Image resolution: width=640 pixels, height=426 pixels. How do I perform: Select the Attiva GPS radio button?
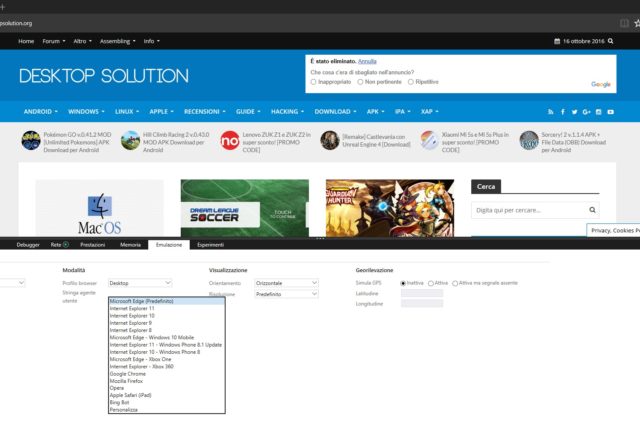pos(431,283)
